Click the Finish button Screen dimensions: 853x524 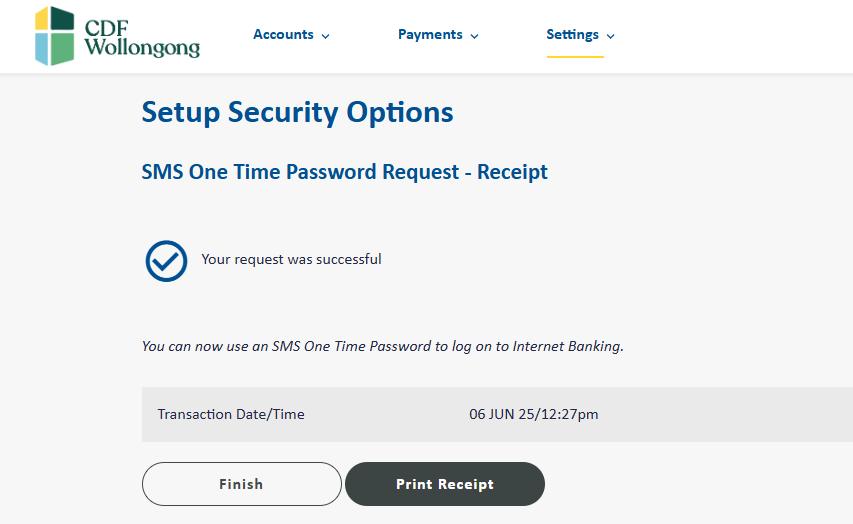tap(242, 484)
